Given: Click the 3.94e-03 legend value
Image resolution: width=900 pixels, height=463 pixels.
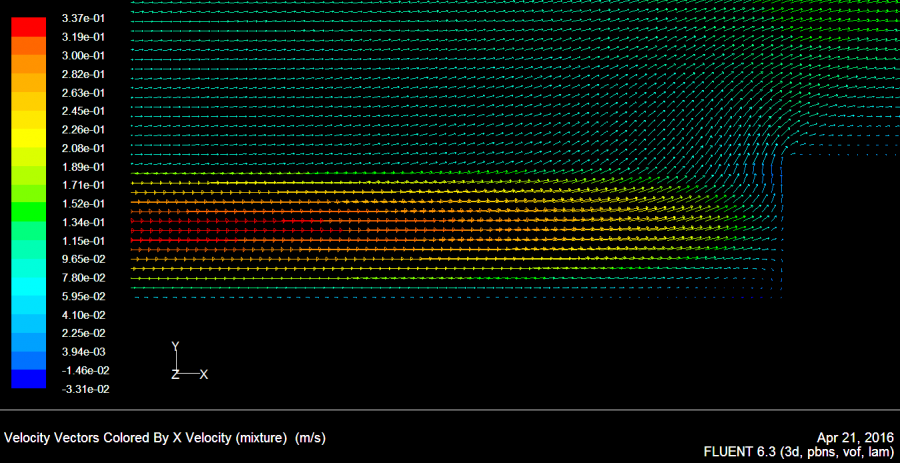Looking at the screenshot, I should tap(83, 352).
